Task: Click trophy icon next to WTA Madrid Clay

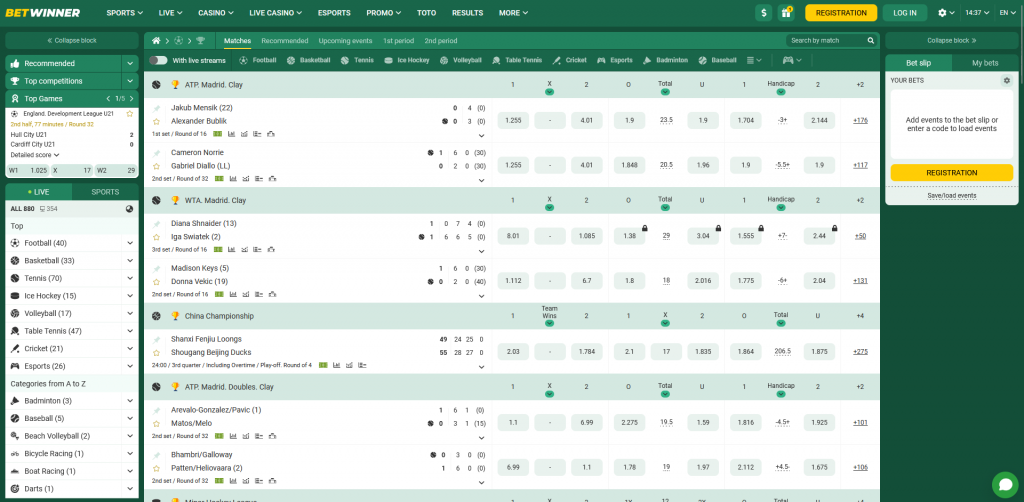Action: point(175,200)
